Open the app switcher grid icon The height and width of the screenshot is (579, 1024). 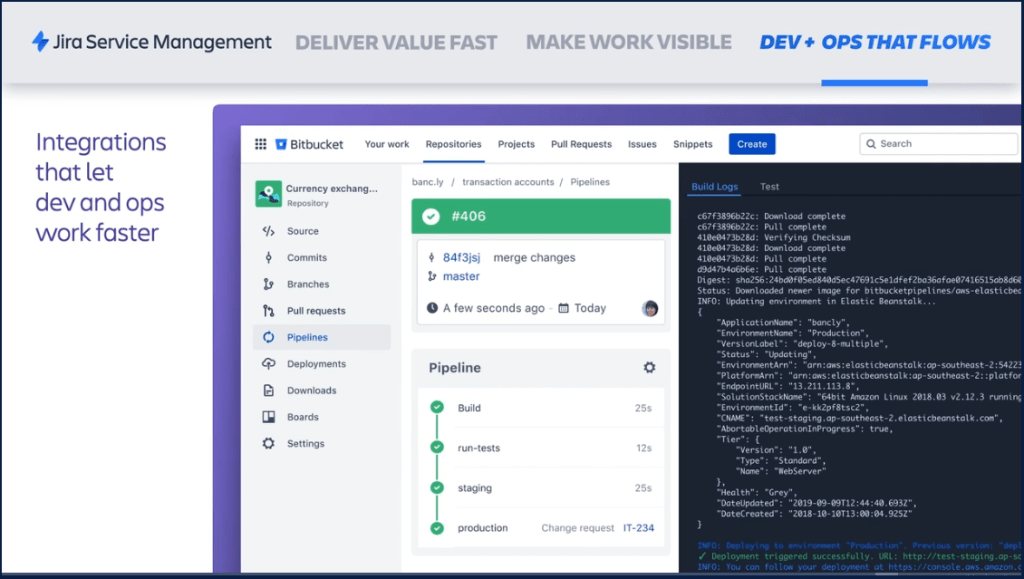point(260,144)
